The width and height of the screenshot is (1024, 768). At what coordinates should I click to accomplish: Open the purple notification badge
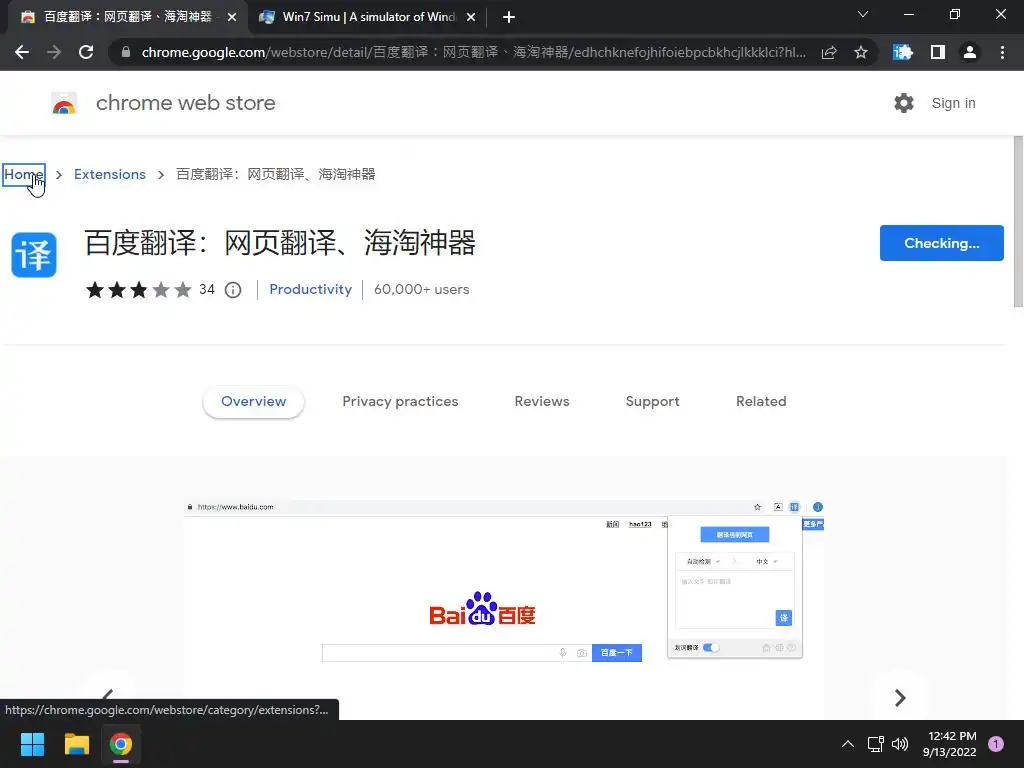[x=996, y=744]
